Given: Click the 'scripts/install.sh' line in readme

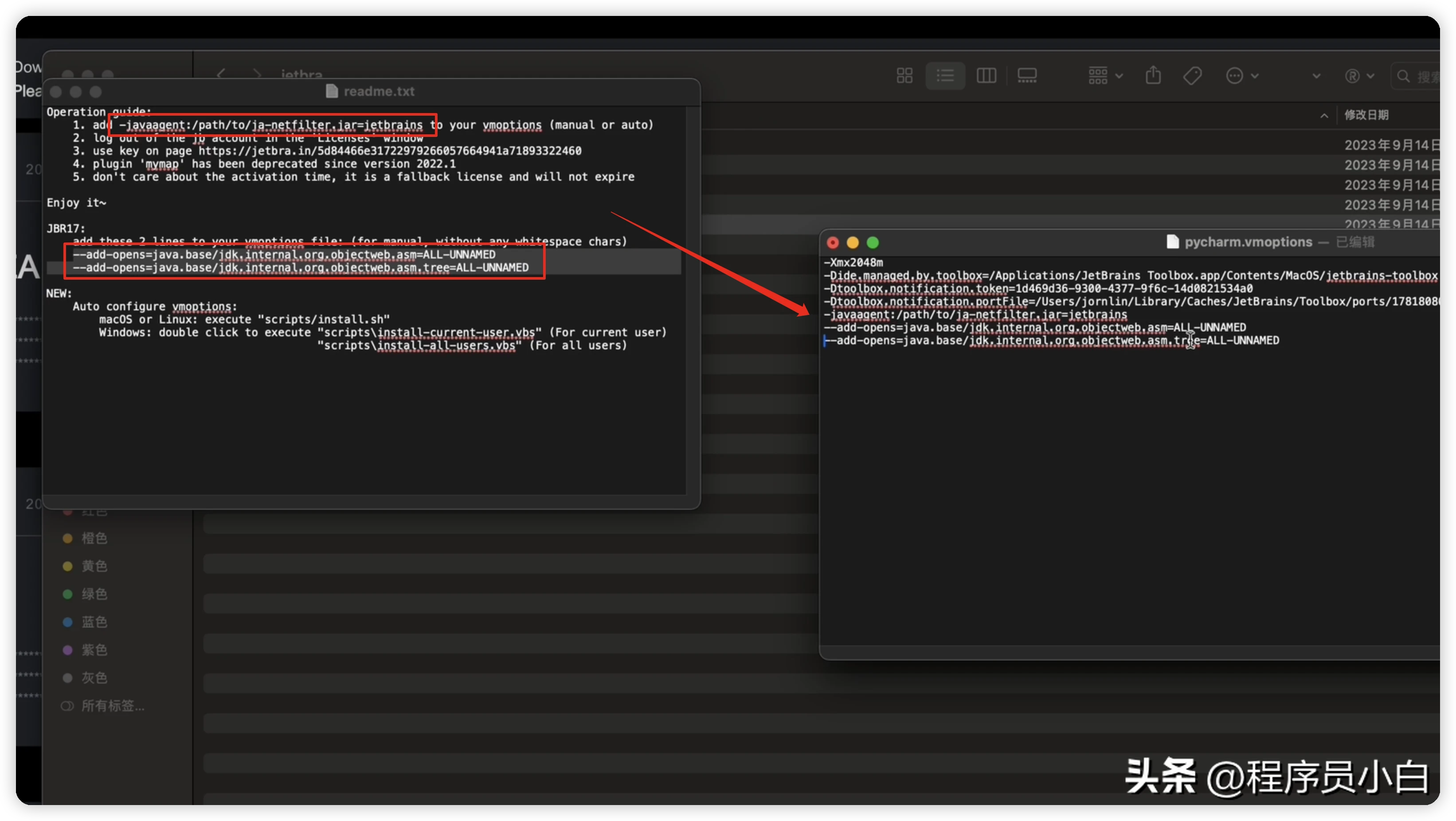Looking at the screenshot, I should (244, 319).
